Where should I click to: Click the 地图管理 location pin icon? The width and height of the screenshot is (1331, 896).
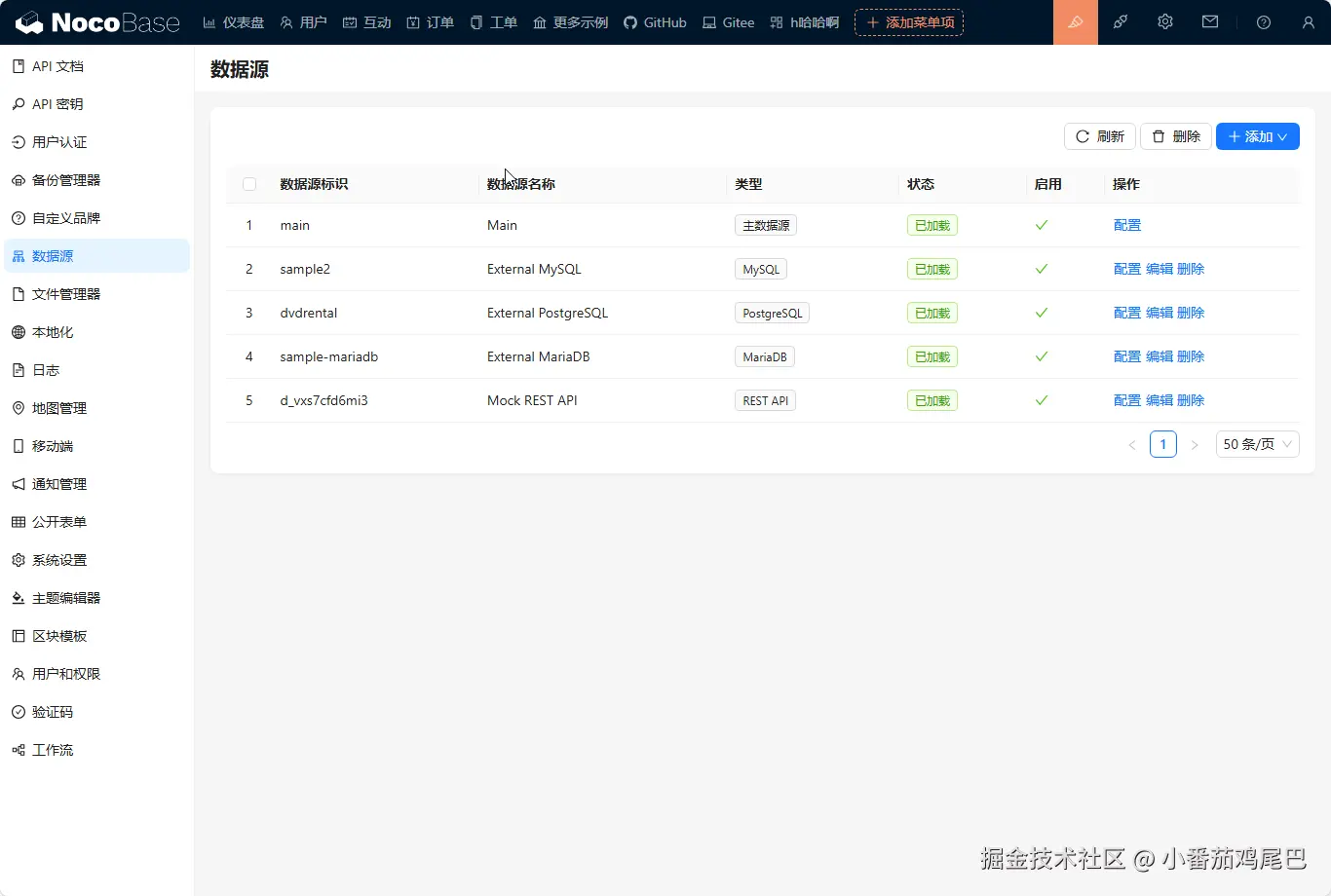[x=19, y=408]
